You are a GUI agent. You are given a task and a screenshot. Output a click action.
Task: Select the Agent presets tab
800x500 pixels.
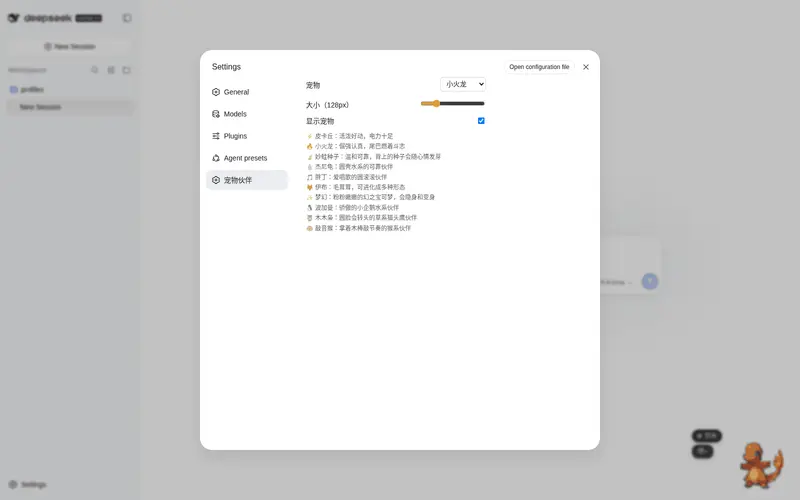(x=247, y=158)
